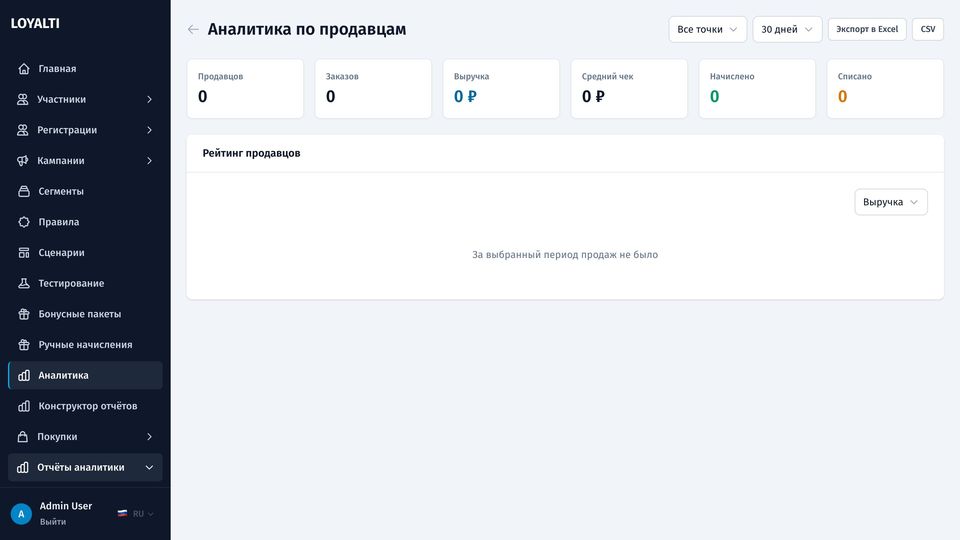
Task: Select the Аналитика menu item
Action: 85,375
